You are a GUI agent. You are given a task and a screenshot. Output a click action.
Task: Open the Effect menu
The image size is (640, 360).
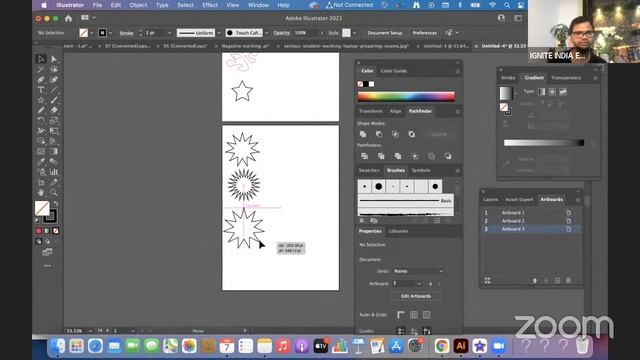coord(210,5)
